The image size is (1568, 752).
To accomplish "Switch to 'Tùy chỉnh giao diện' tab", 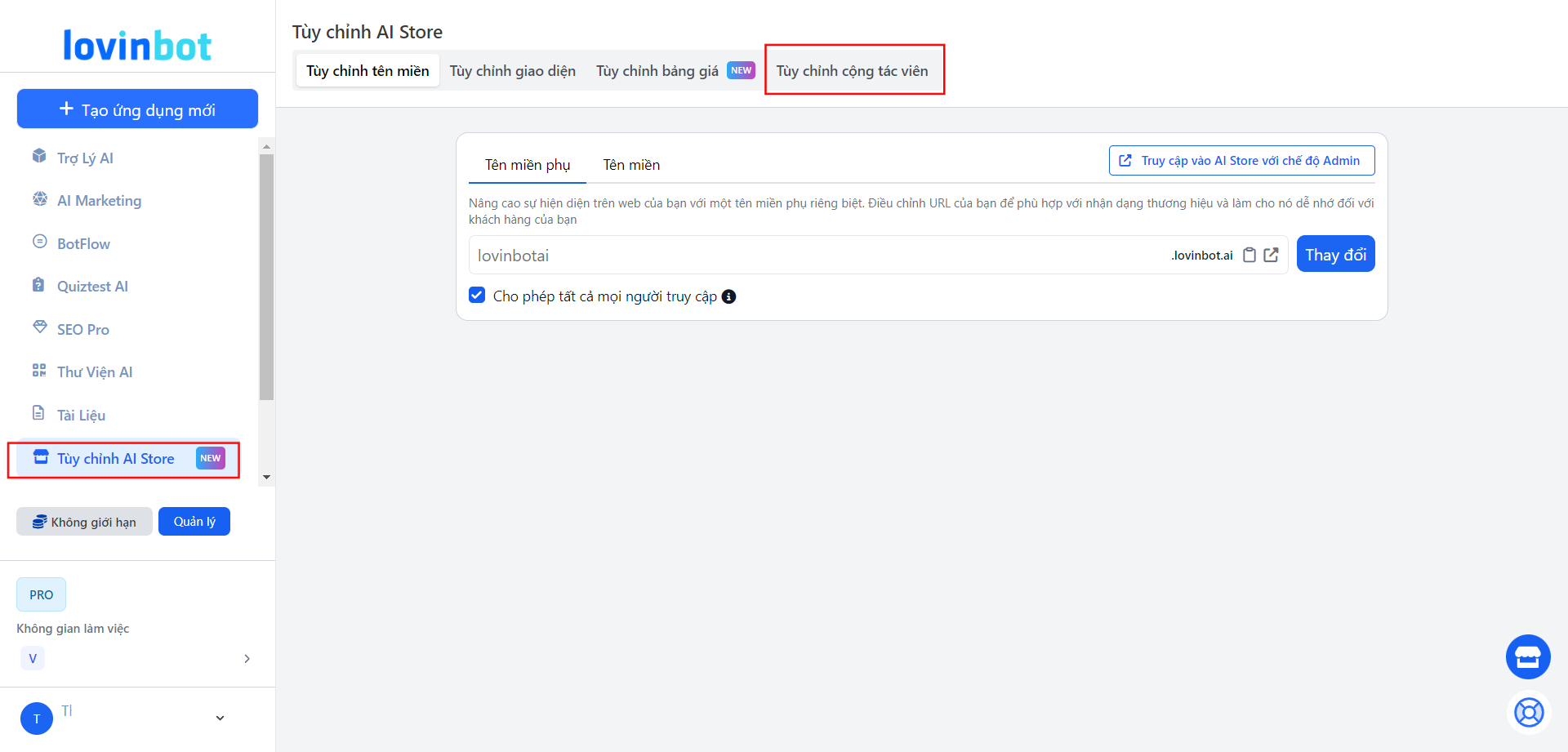I will 512,71.
